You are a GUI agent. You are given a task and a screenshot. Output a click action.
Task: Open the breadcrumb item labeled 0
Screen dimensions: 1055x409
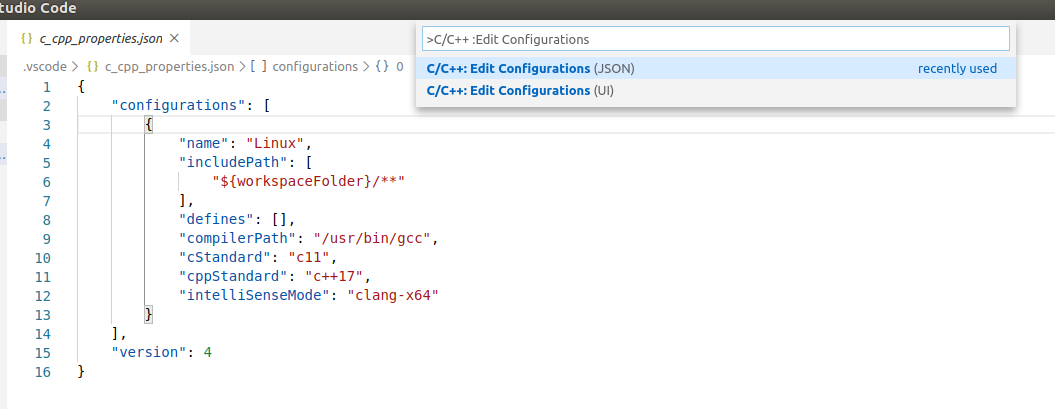coord(400,67)
